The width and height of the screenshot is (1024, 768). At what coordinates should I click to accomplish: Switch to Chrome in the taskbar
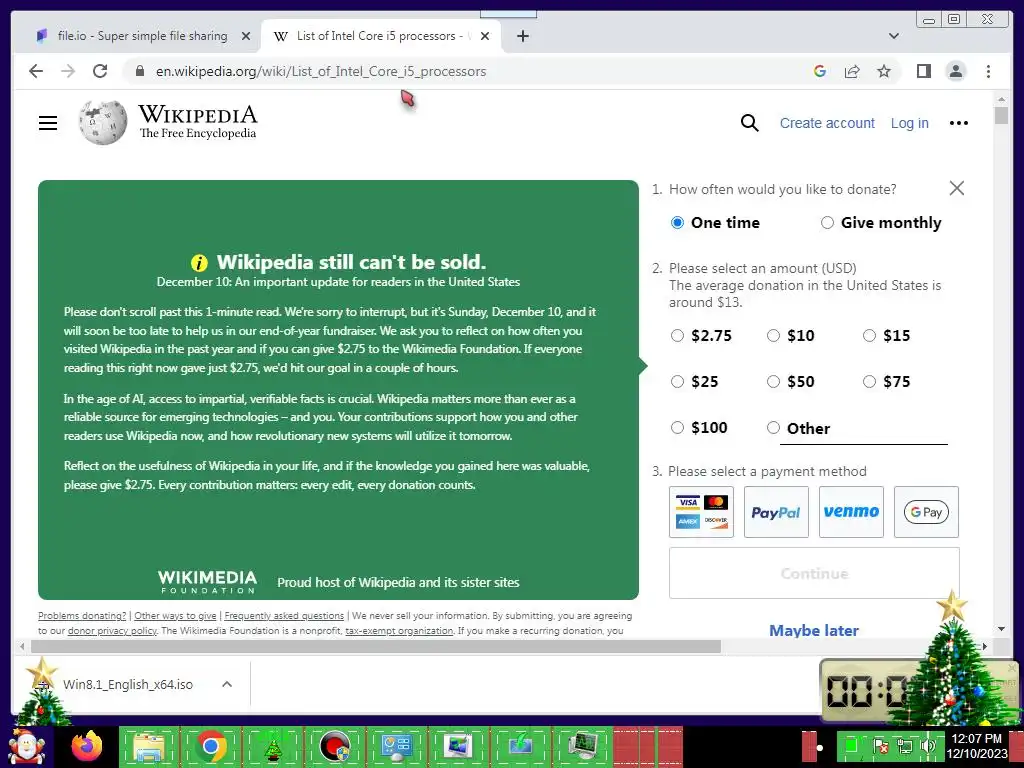(x=210, y=746)
